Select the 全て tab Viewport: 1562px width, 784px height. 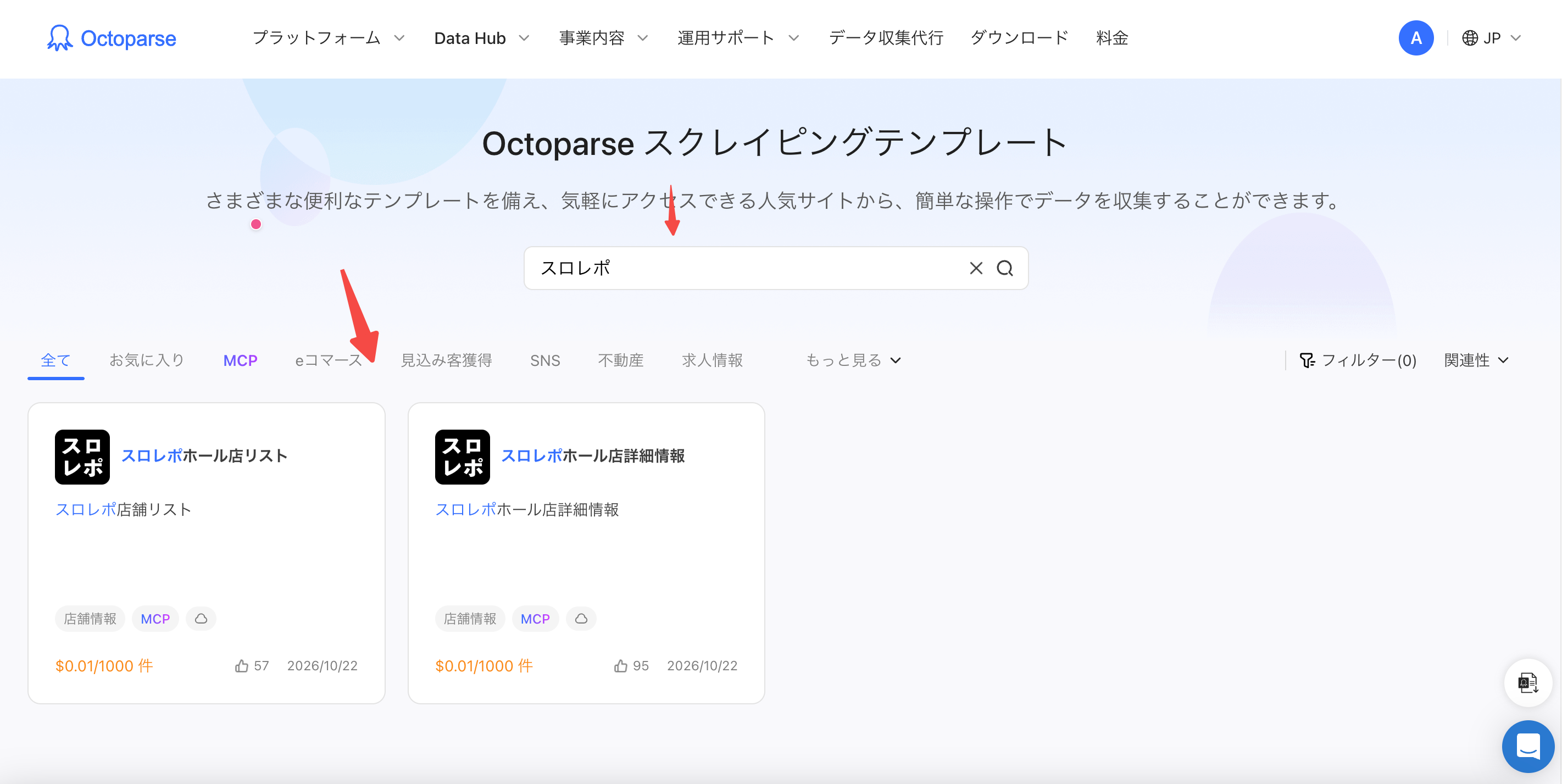[x=56, y=360]
